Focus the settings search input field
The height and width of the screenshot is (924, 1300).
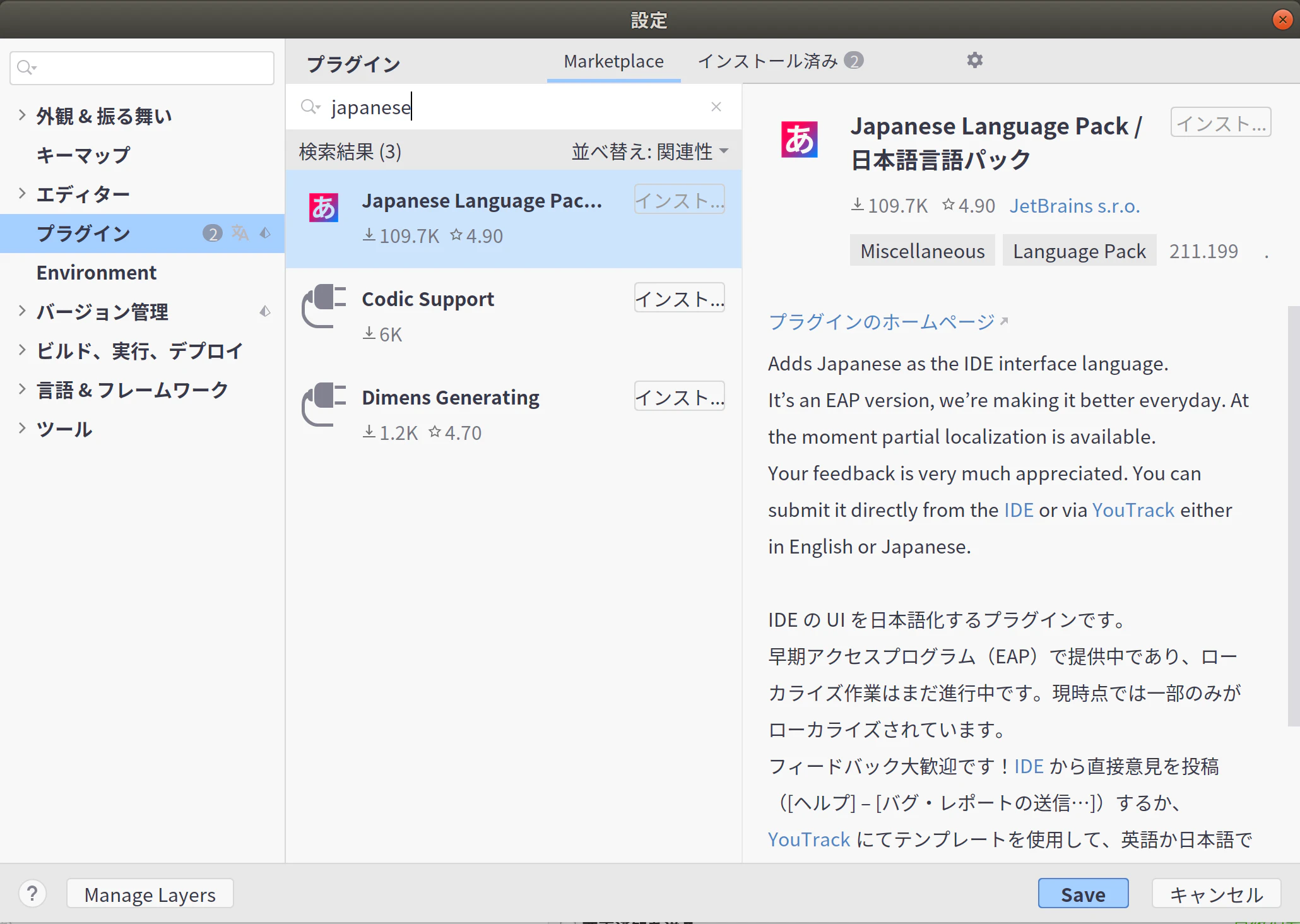(x=142, y=68)
